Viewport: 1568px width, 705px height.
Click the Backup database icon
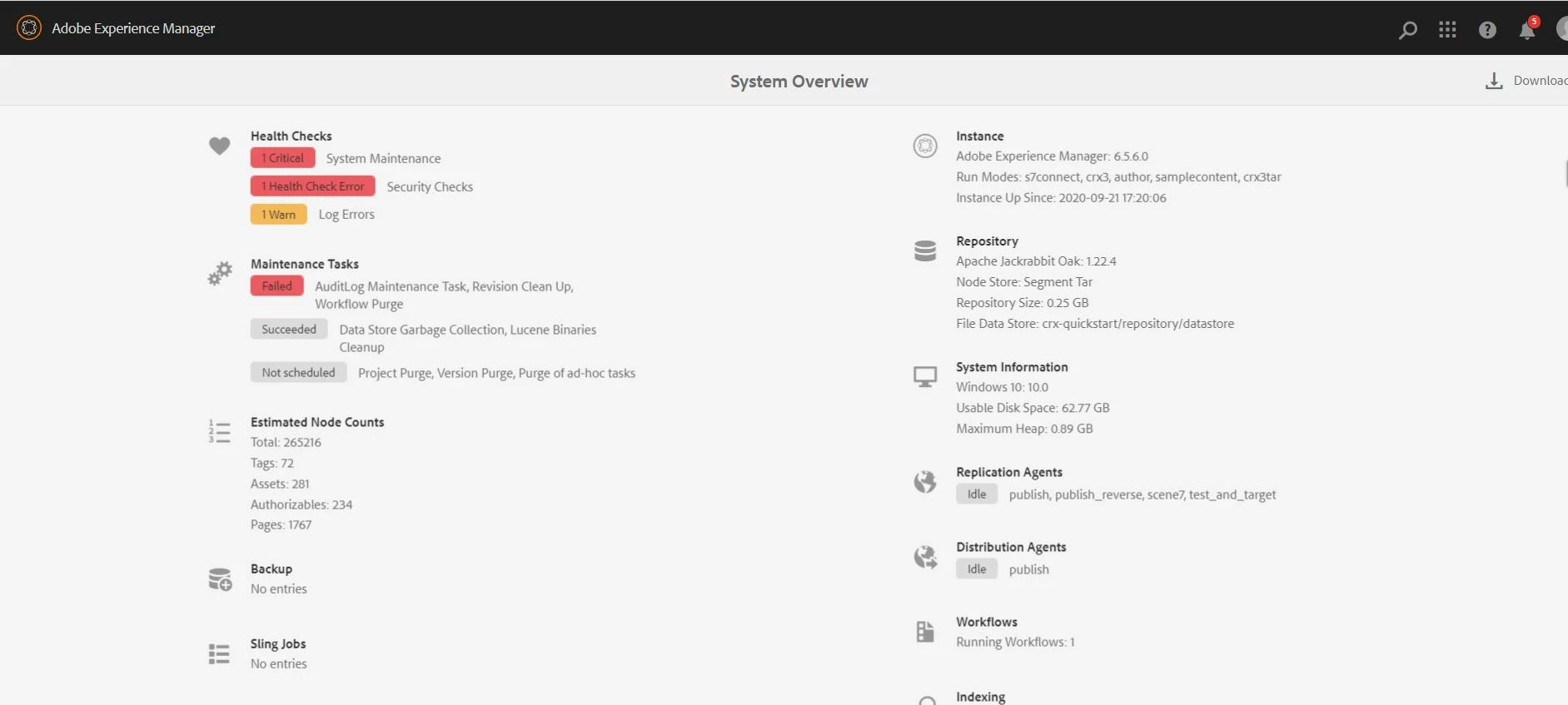[x=220, y=579]
